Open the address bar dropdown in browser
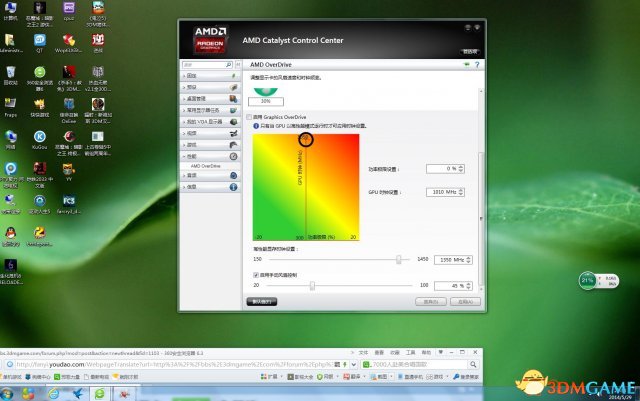This screenshot has height=401, width=640. [x=354, y=364]
